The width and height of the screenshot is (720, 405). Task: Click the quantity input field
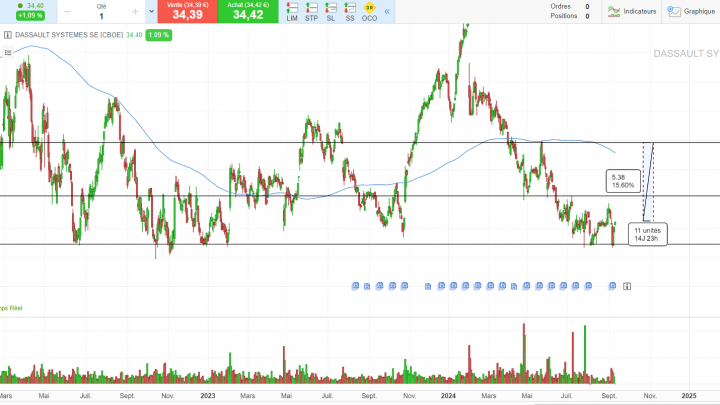(101, 14)
